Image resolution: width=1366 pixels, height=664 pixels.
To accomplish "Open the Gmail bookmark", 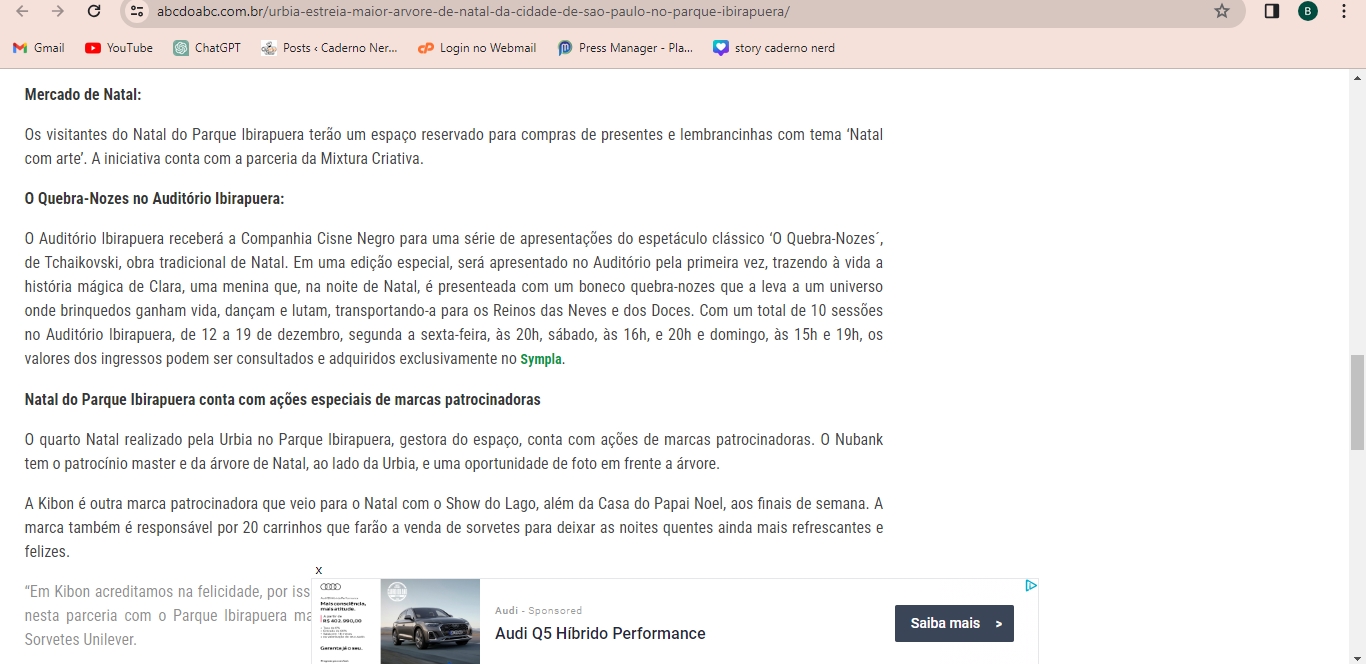I will tap(38, 48).
